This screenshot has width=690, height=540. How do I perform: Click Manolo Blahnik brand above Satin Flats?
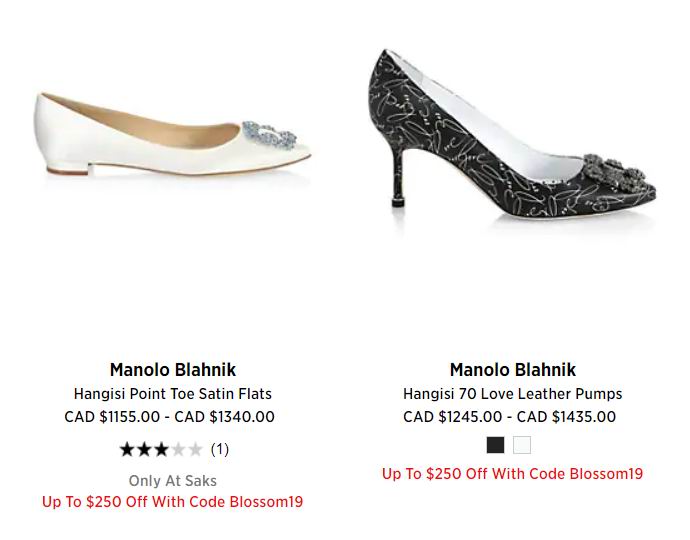point(172,370)
